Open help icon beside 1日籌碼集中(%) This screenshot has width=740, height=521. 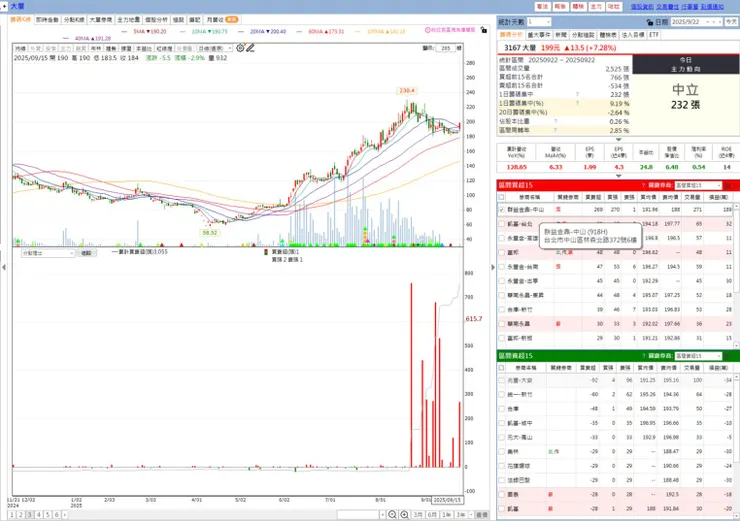point(577,103)
